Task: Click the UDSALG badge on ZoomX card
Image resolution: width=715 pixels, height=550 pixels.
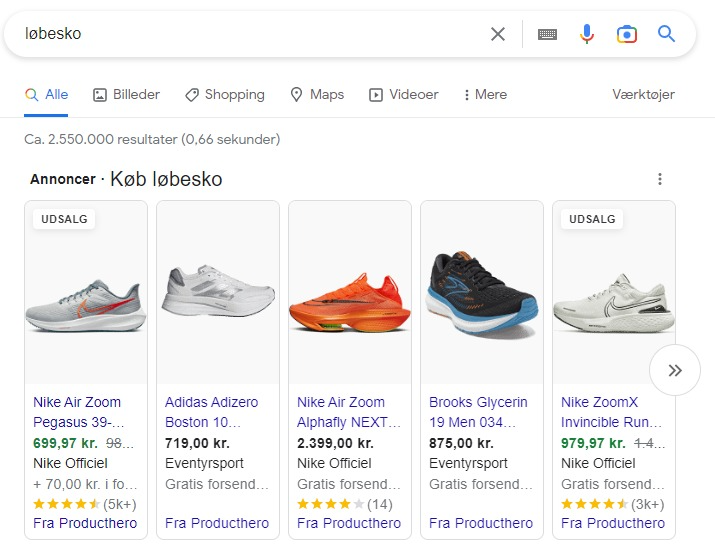Action: pos(592,219)
